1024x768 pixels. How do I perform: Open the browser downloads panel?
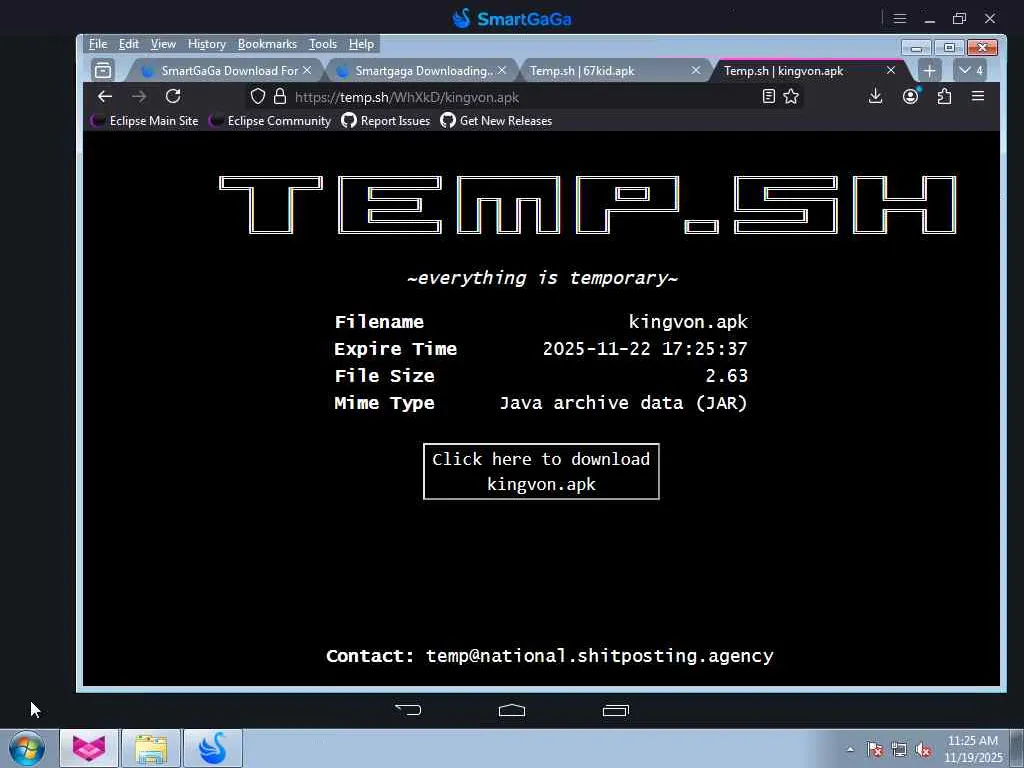point(876,97)
